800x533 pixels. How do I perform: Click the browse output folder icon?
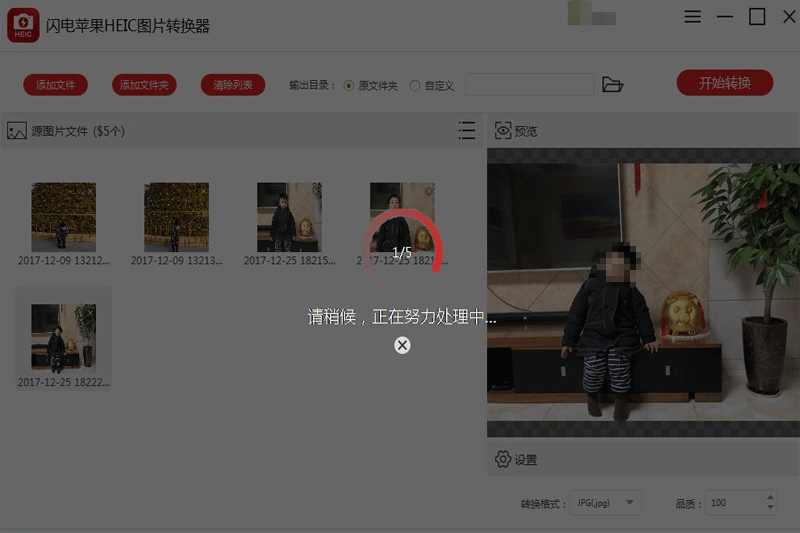[x=613, y=85]
